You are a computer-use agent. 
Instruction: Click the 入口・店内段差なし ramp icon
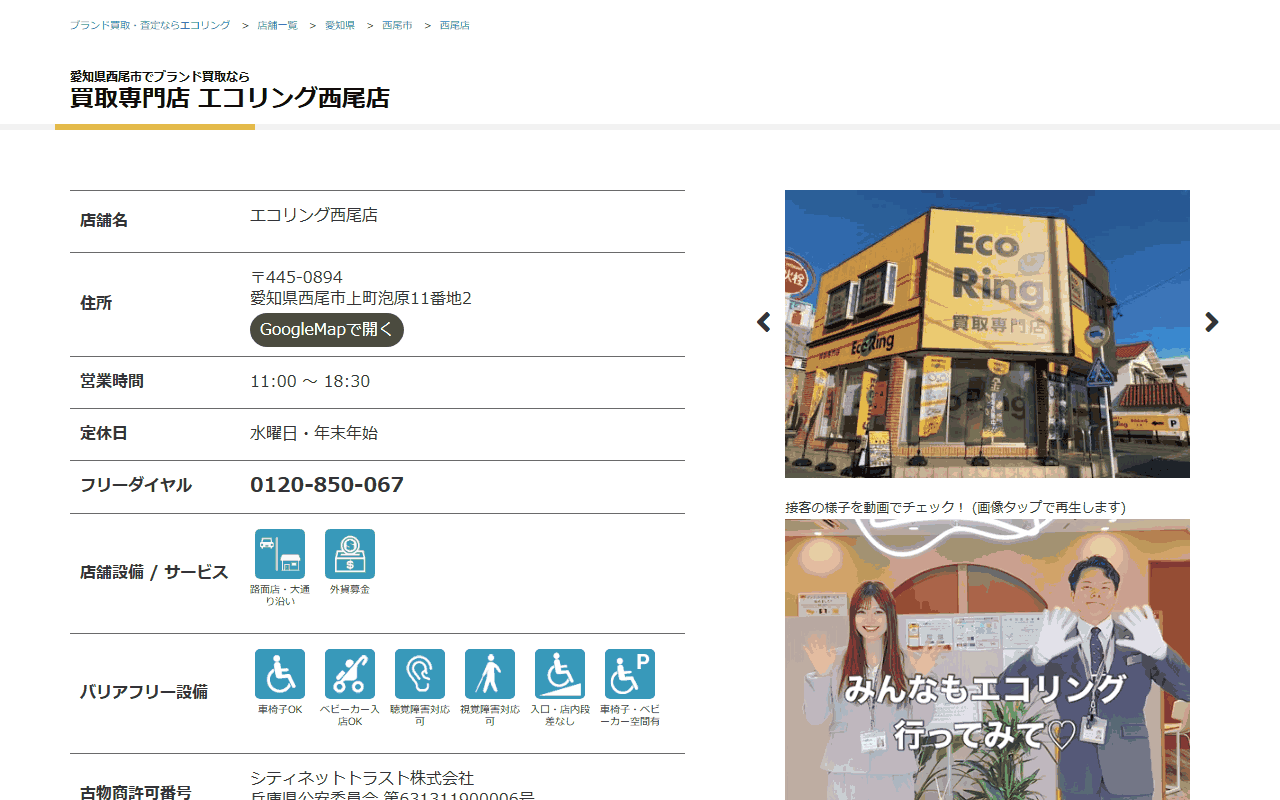click(x=560, y=674)
